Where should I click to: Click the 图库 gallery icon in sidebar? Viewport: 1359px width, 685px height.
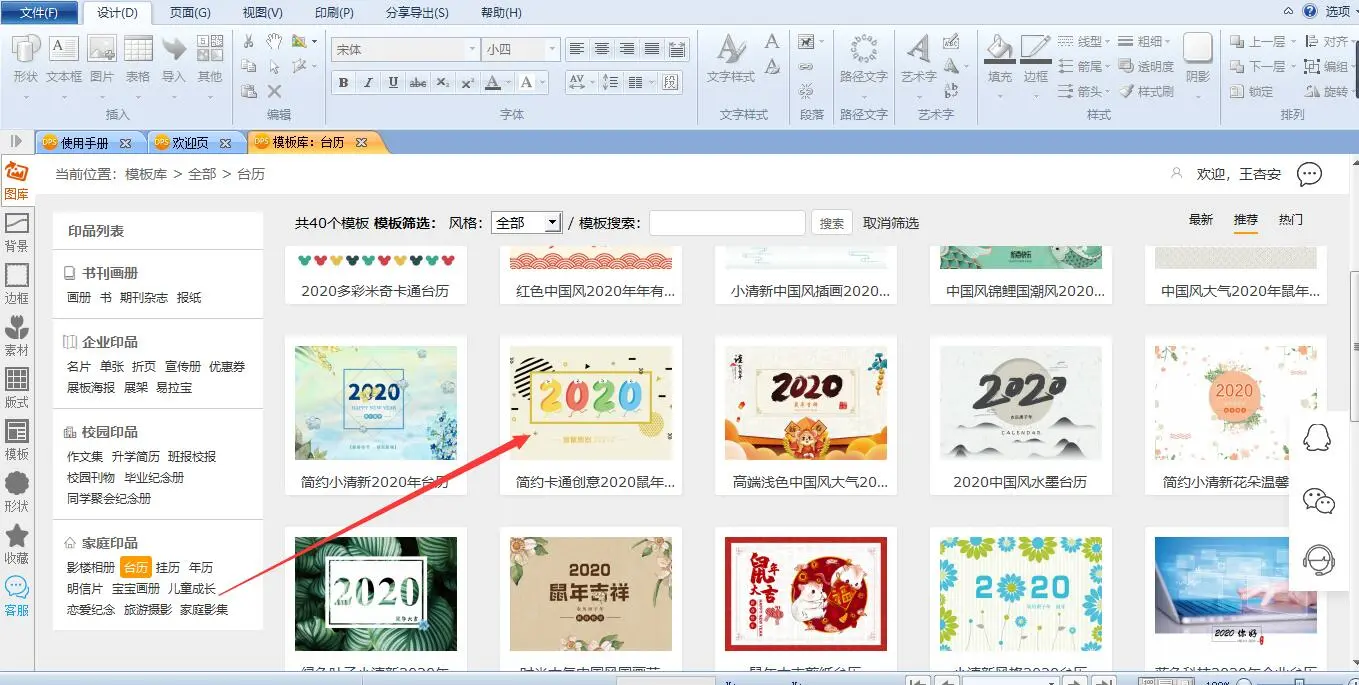tap(16, 179)
